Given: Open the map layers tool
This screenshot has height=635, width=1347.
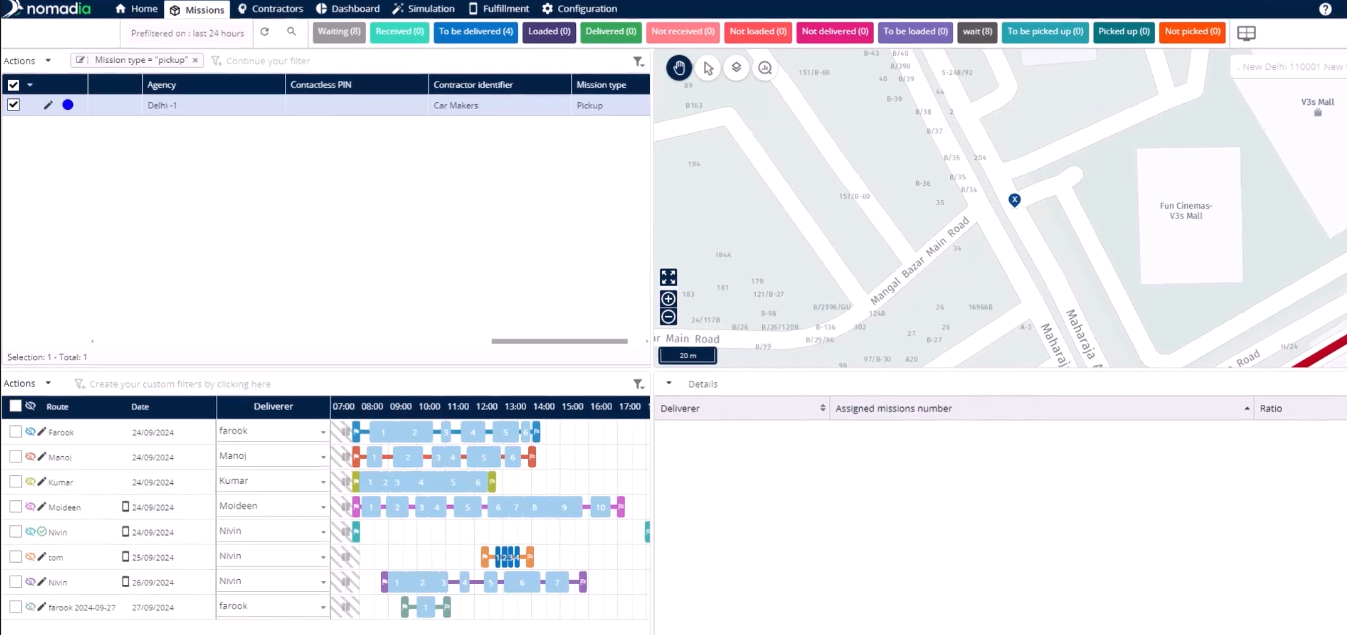Looking at the screenshot, I should tap(736, 68).
